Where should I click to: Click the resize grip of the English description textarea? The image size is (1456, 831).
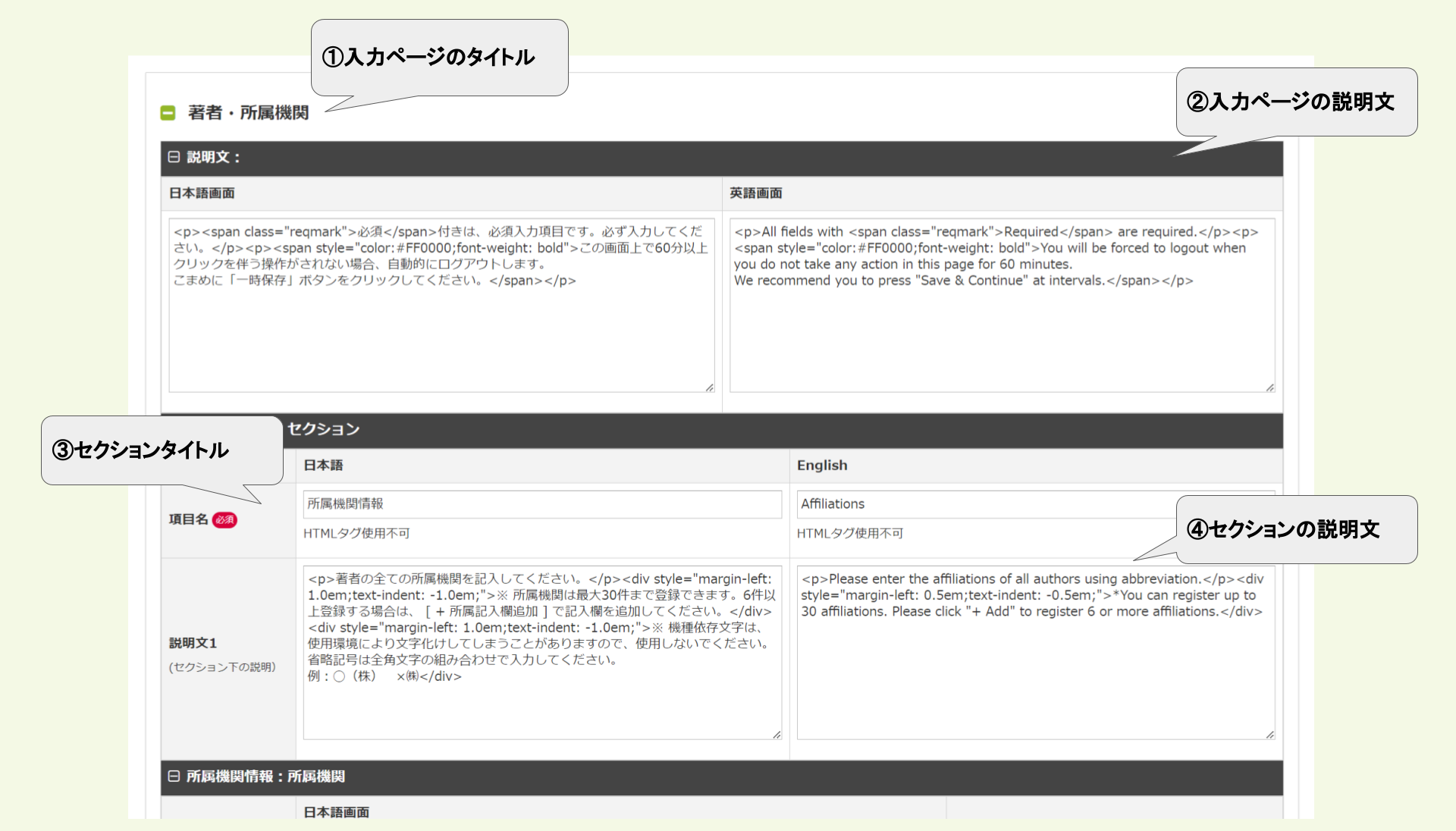click(x=1269, y=387)
